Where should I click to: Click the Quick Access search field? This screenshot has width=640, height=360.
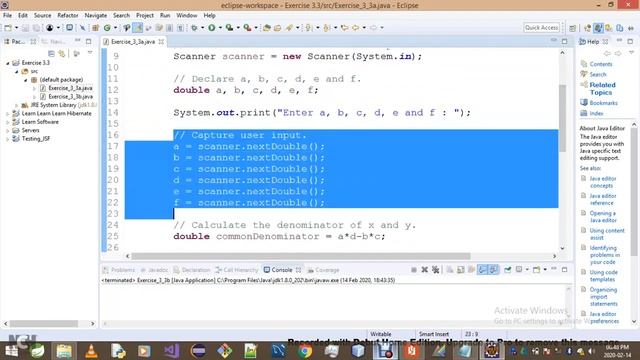[541, 28]
